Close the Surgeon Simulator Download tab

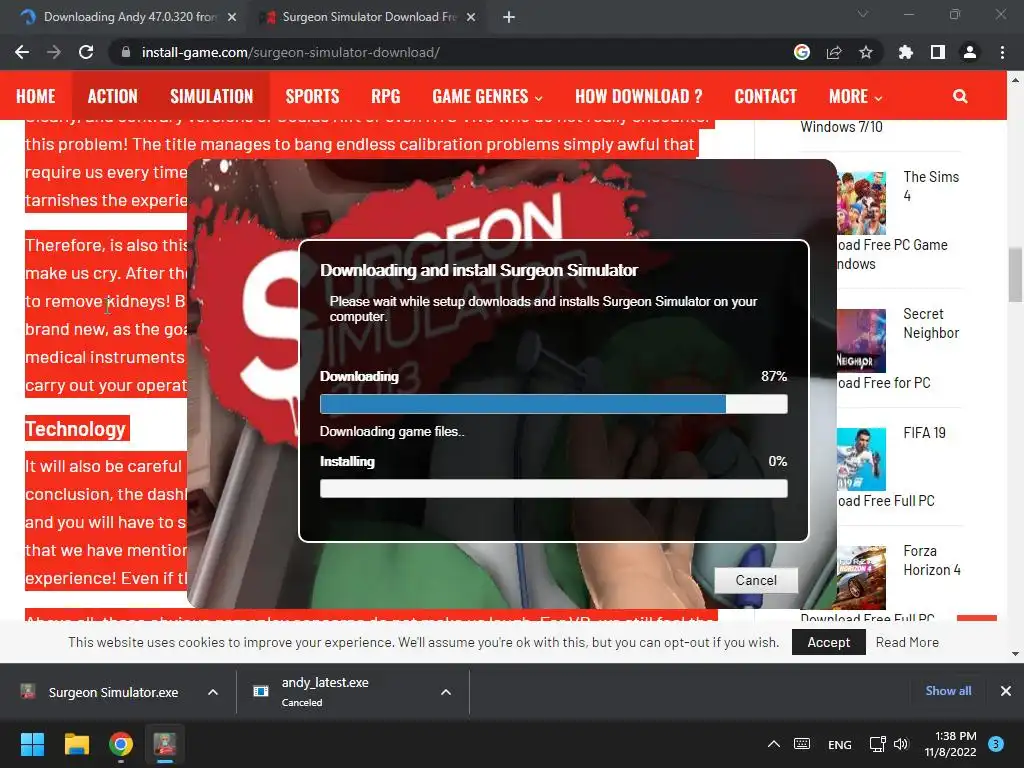471,17
